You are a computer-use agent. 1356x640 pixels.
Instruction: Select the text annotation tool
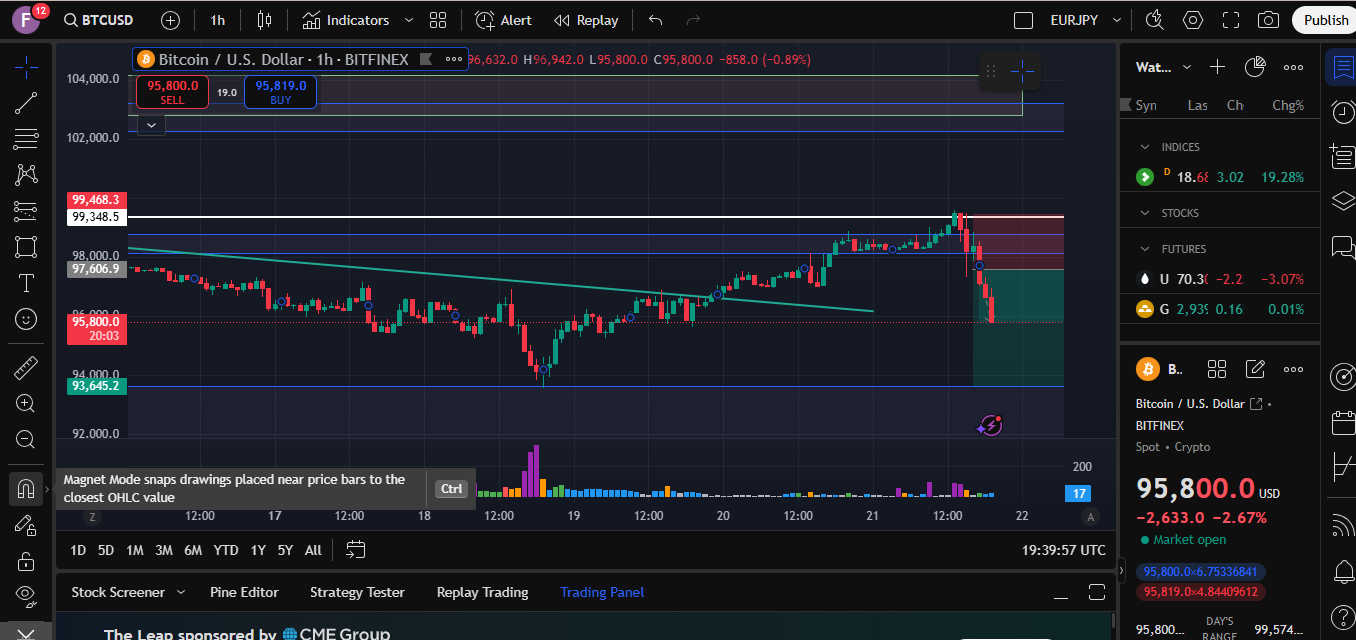(26, 283)
